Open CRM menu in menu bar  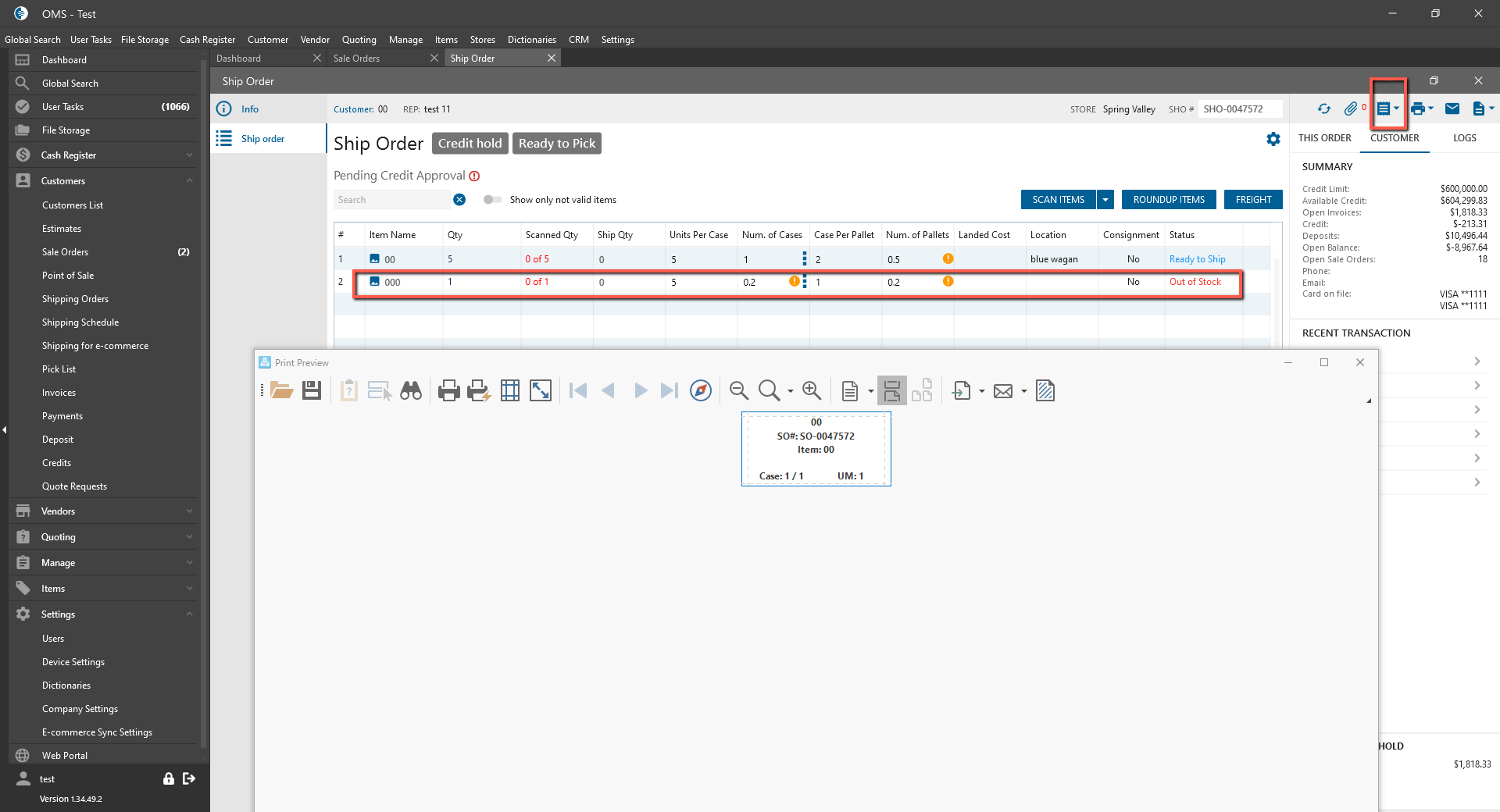click(579, 40)
